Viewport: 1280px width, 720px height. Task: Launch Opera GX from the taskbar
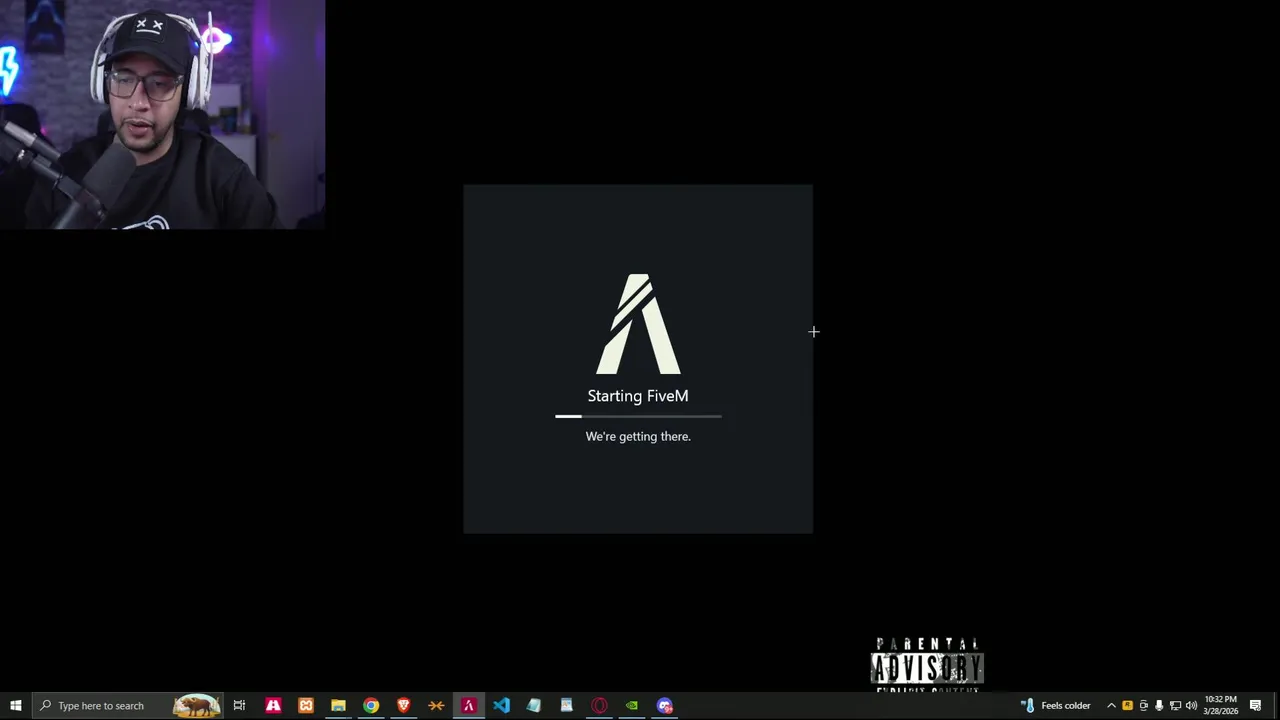(599, 705)
